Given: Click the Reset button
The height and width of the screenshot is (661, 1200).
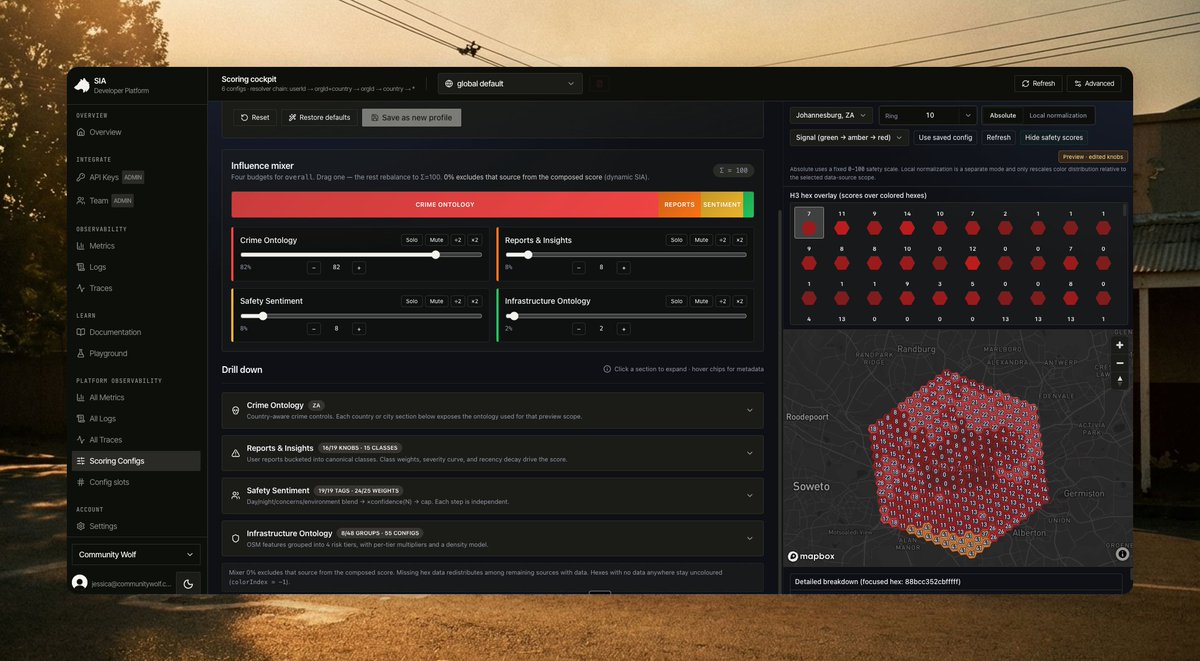Looking at the screenshot, I should [x=255, y=117].
